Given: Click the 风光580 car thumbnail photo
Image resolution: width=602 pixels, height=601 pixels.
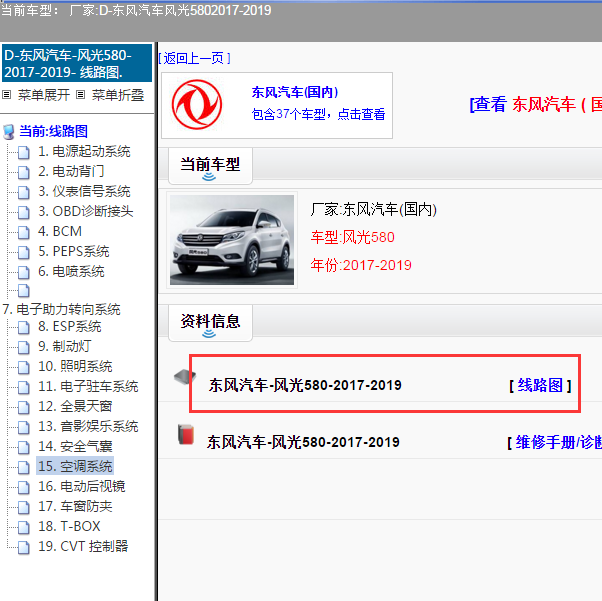Looking at the screenshot, I should point(232,240).
